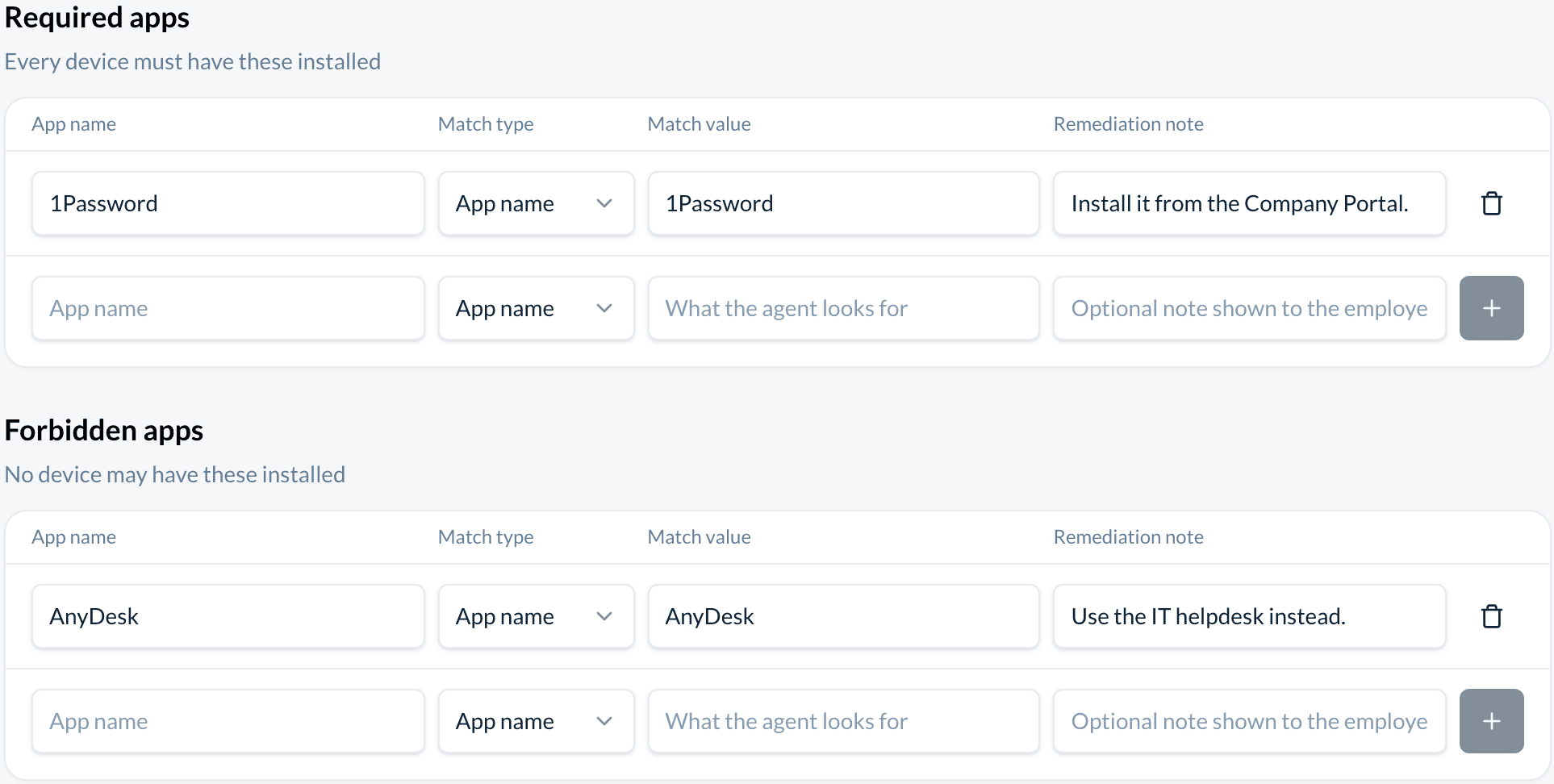1554x784 pixels.
Task: Open match type dropdown for 1Password
Action: (x=536, y=203)
